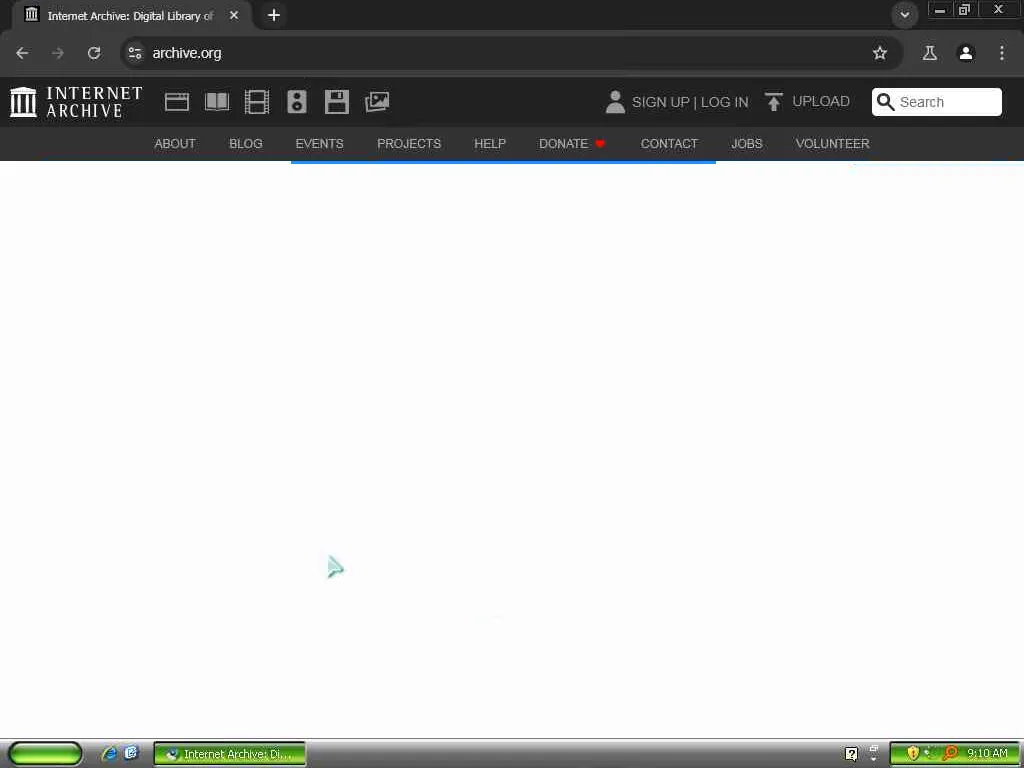The width and height of the screenshot is (1024, 768).
Task: Click the orange magnifier tray icon
Action: point(950,754)
